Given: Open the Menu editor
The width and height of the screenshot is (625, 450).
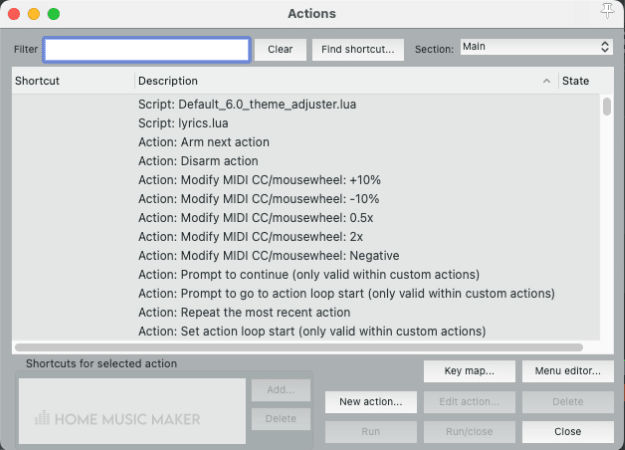Looking at the screenshot, I should pyautogui.click(x=568, y=371).
